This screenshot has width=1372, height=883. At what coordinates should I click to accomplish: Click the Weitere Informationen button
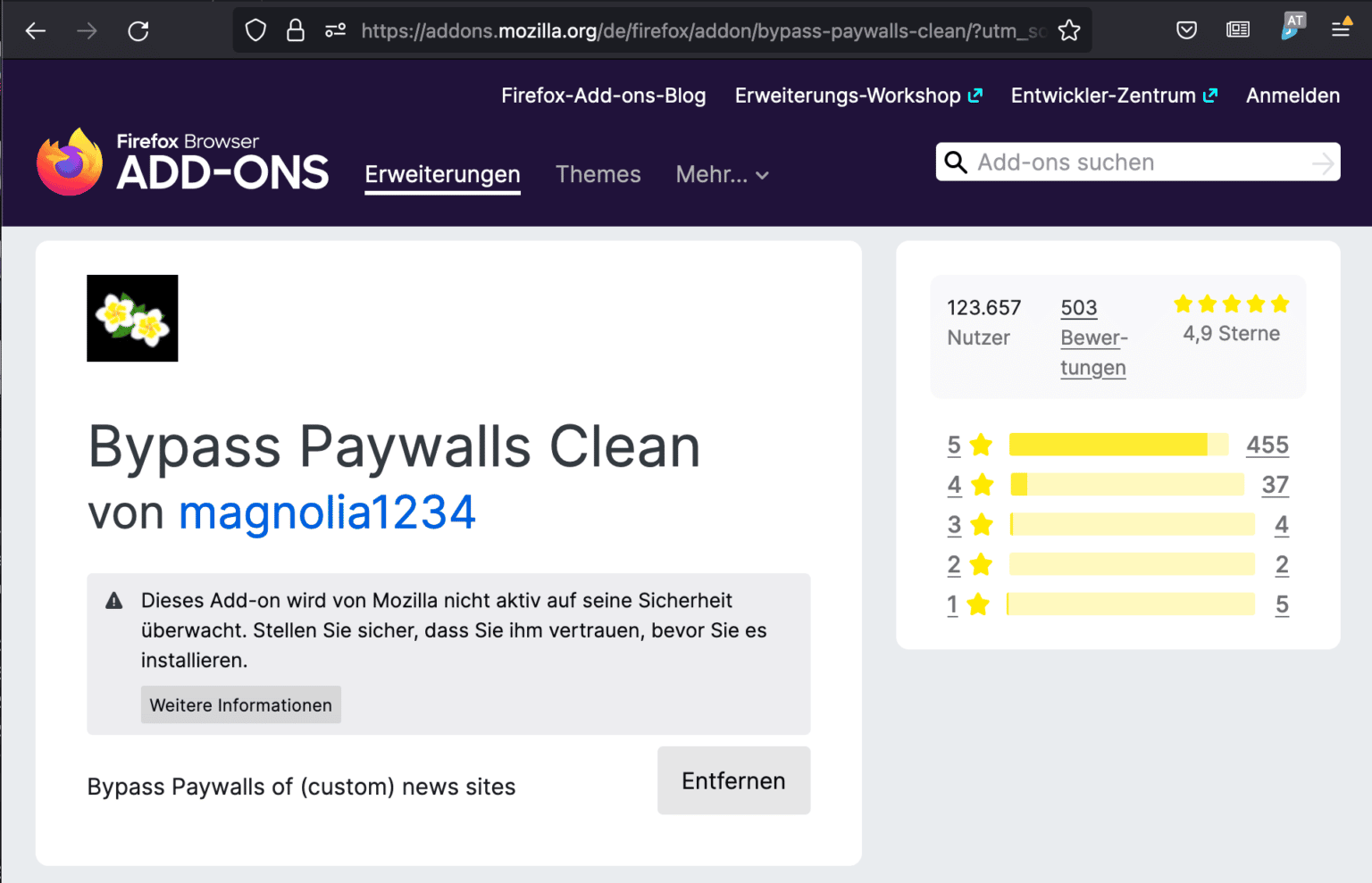pos(241,705)
